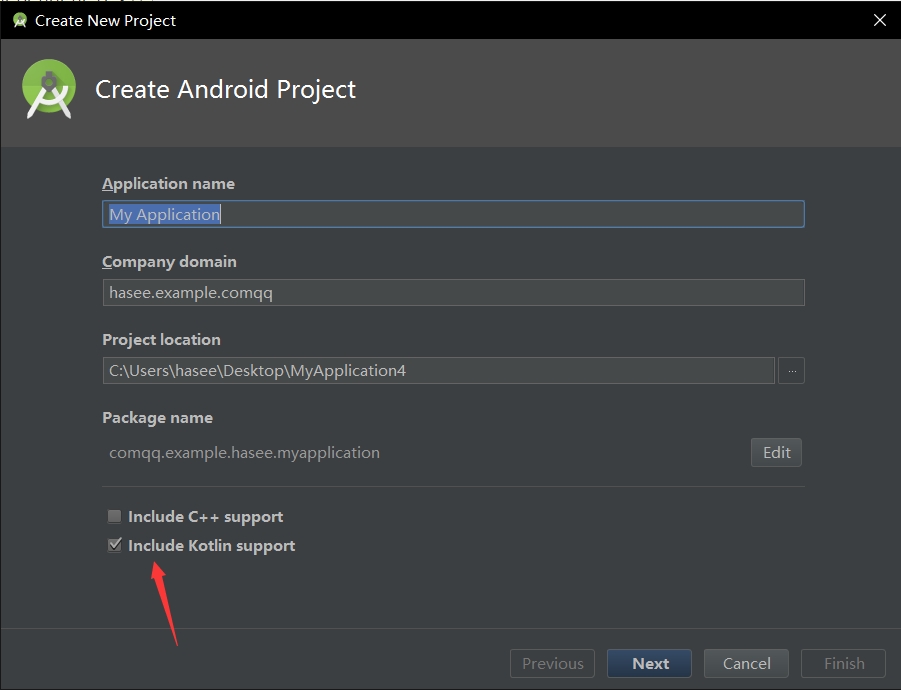Close the Create New Project dialog
Viewport: 901px width, 691px height.
(879, 20)
